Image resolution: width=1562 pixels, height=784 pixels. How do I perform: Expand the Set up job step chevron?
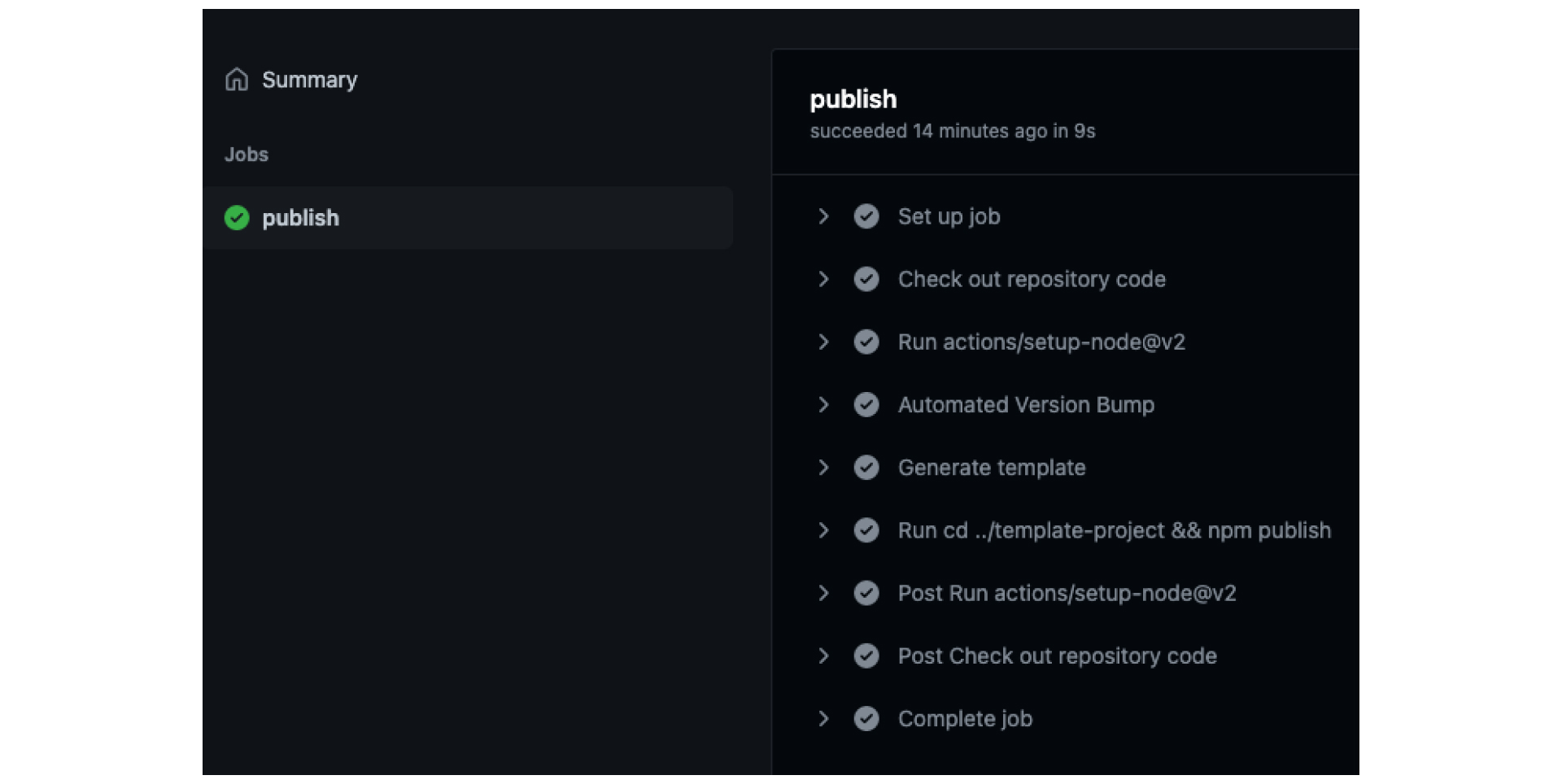click(x=823, y=216)
